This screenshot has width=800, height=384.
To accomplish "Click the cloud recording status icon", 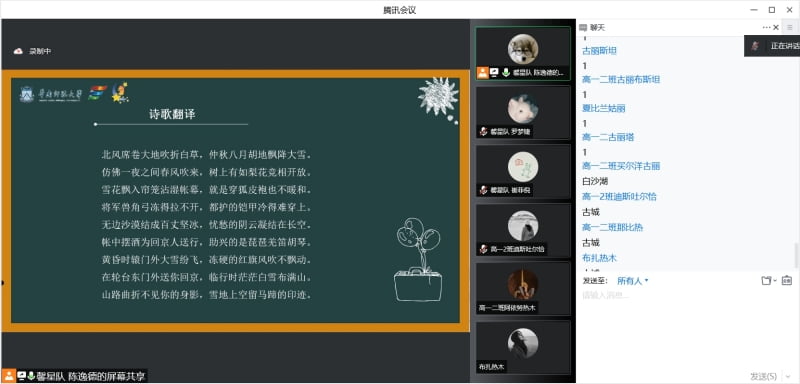I will (18, 51).
